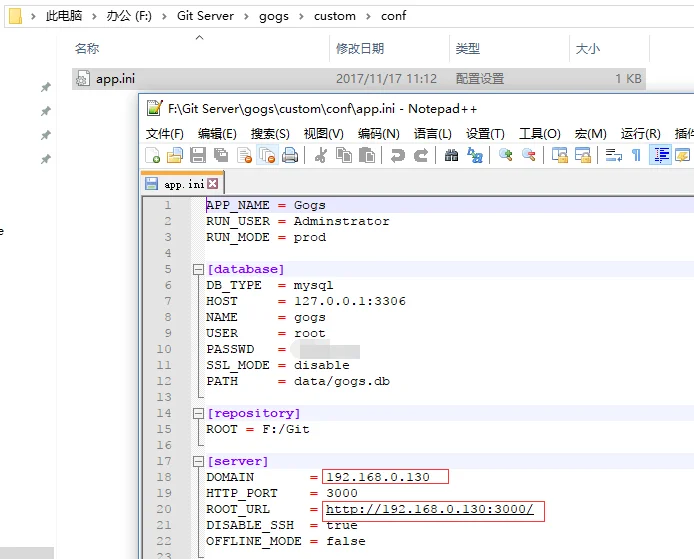The image size is (694, 559).
Task: Open the Replace dialog icon
Action: 475,155
